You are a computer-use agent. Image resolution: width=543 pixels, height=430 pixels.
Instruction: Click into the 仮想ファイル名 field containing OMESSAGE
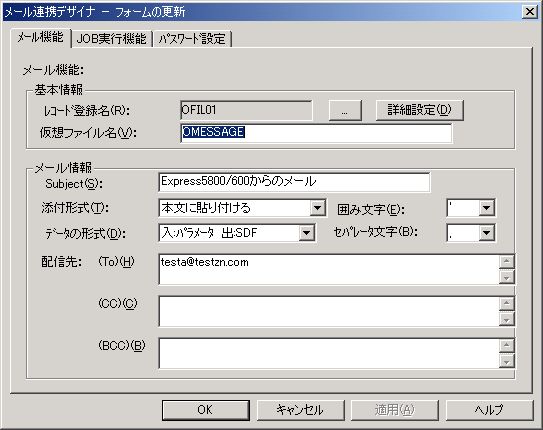tap(316, 133)
